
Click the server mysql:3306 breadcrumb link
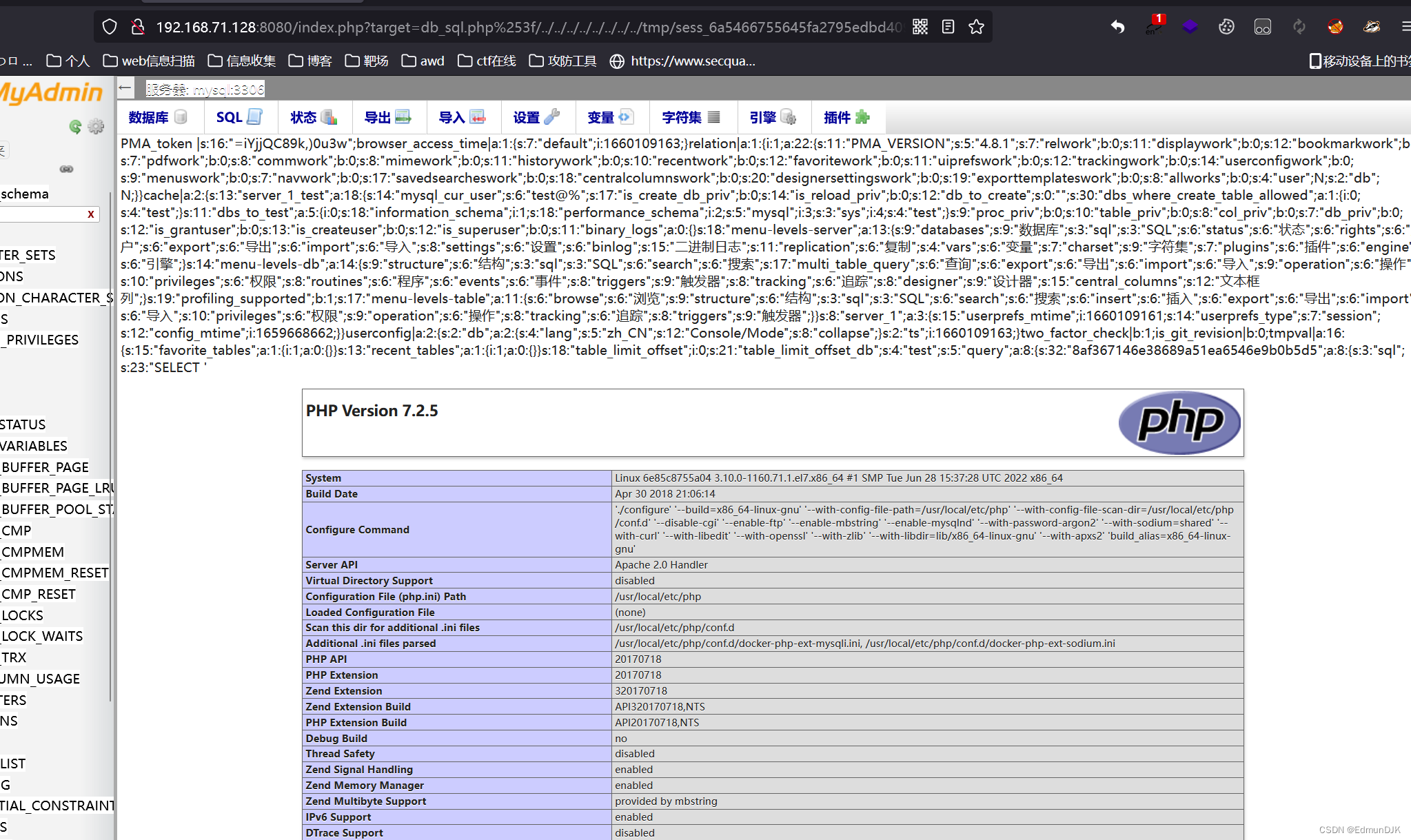(x=205, y=89)
